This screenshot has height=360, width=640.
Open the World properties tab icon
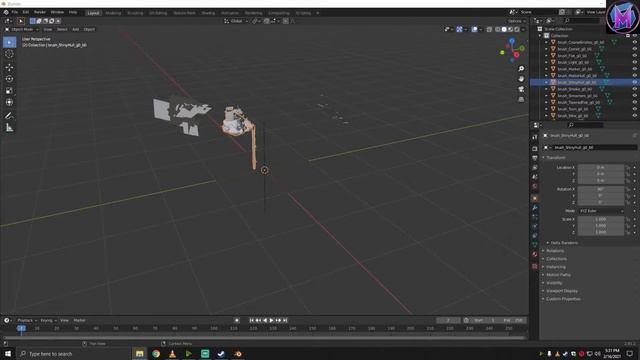(535, 187)
